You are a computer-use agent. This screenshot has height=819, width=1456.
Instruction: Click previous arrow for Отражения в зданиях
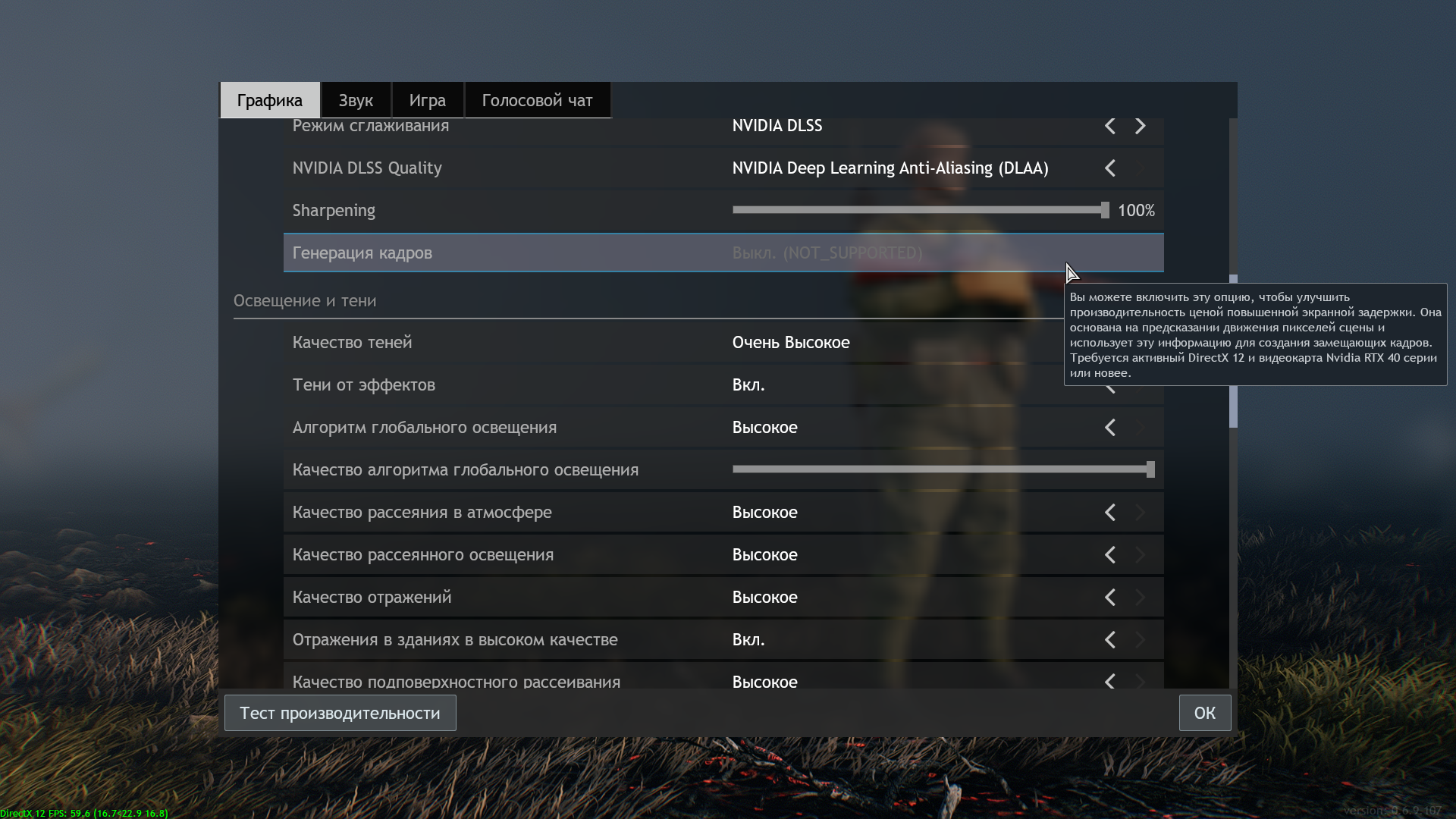[x=1110, y=640]
